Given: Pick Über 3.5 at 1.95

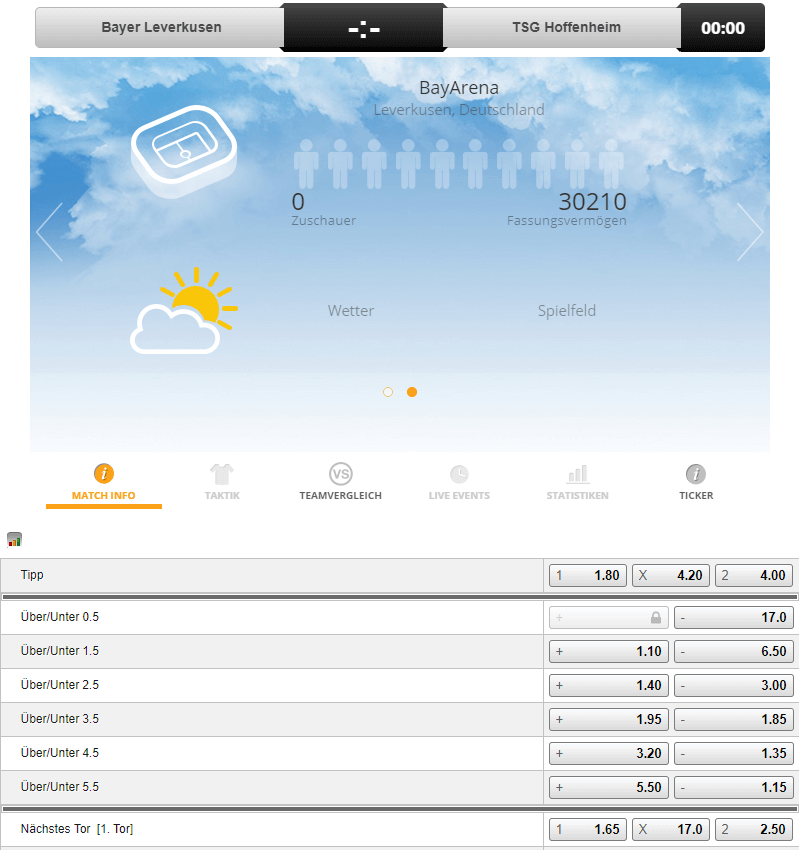Looking at the screenshot, I should pos(609,719).
